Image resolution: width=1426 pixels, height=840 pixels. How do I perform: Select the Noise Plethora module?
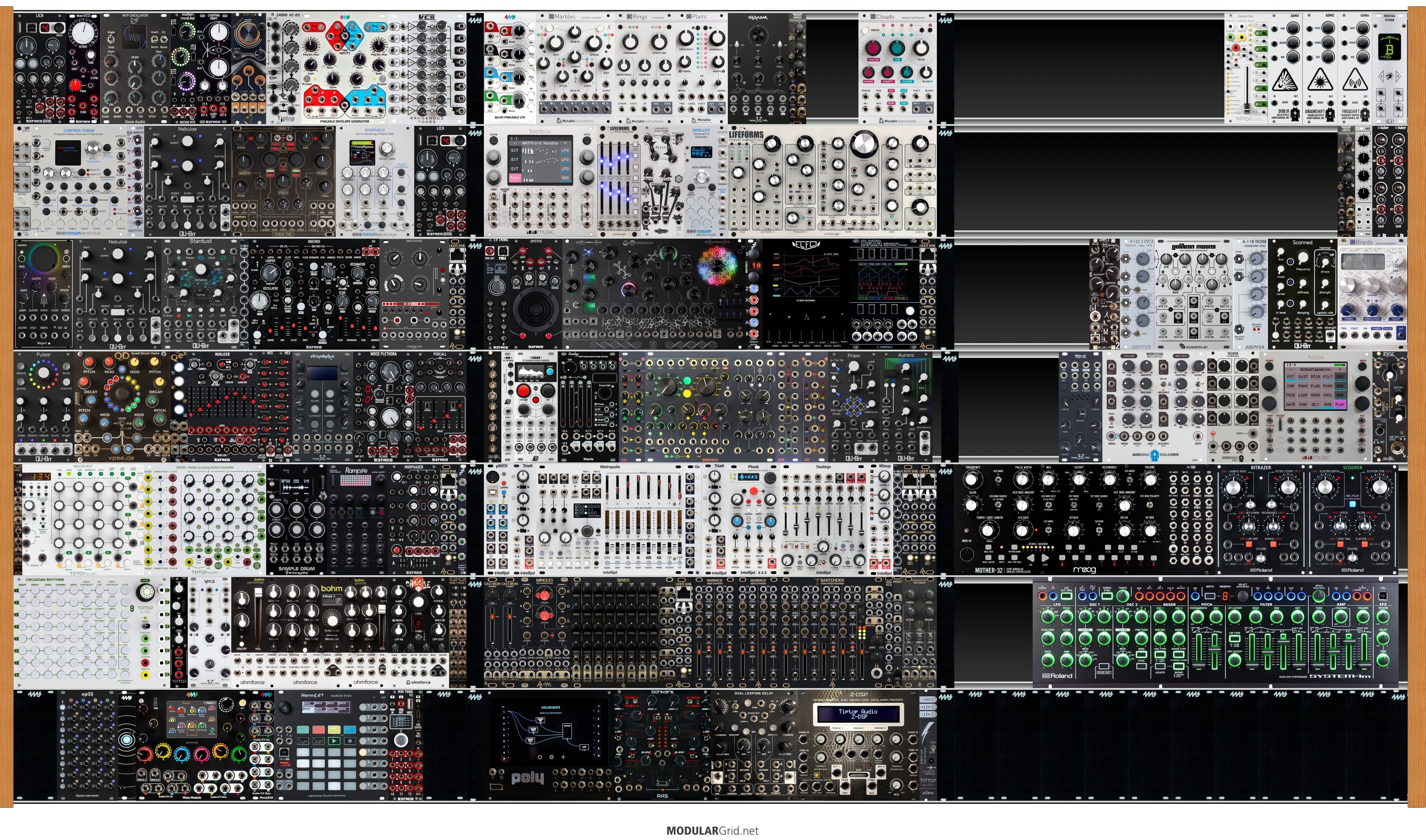[x=383, y=406]
